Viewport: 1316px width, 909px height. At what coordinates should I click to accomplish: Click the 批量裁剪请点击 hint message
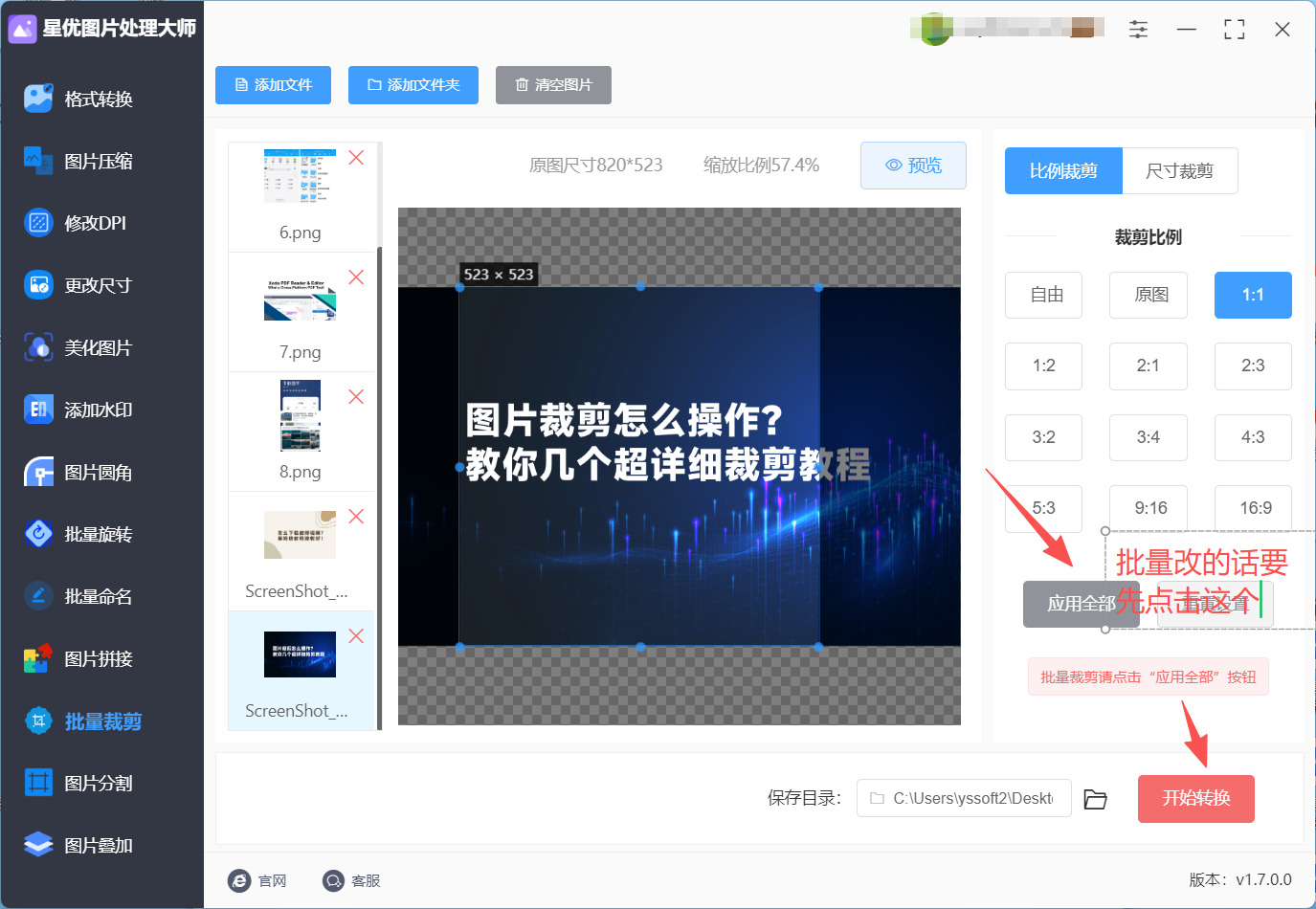(x=1149, y=676)
